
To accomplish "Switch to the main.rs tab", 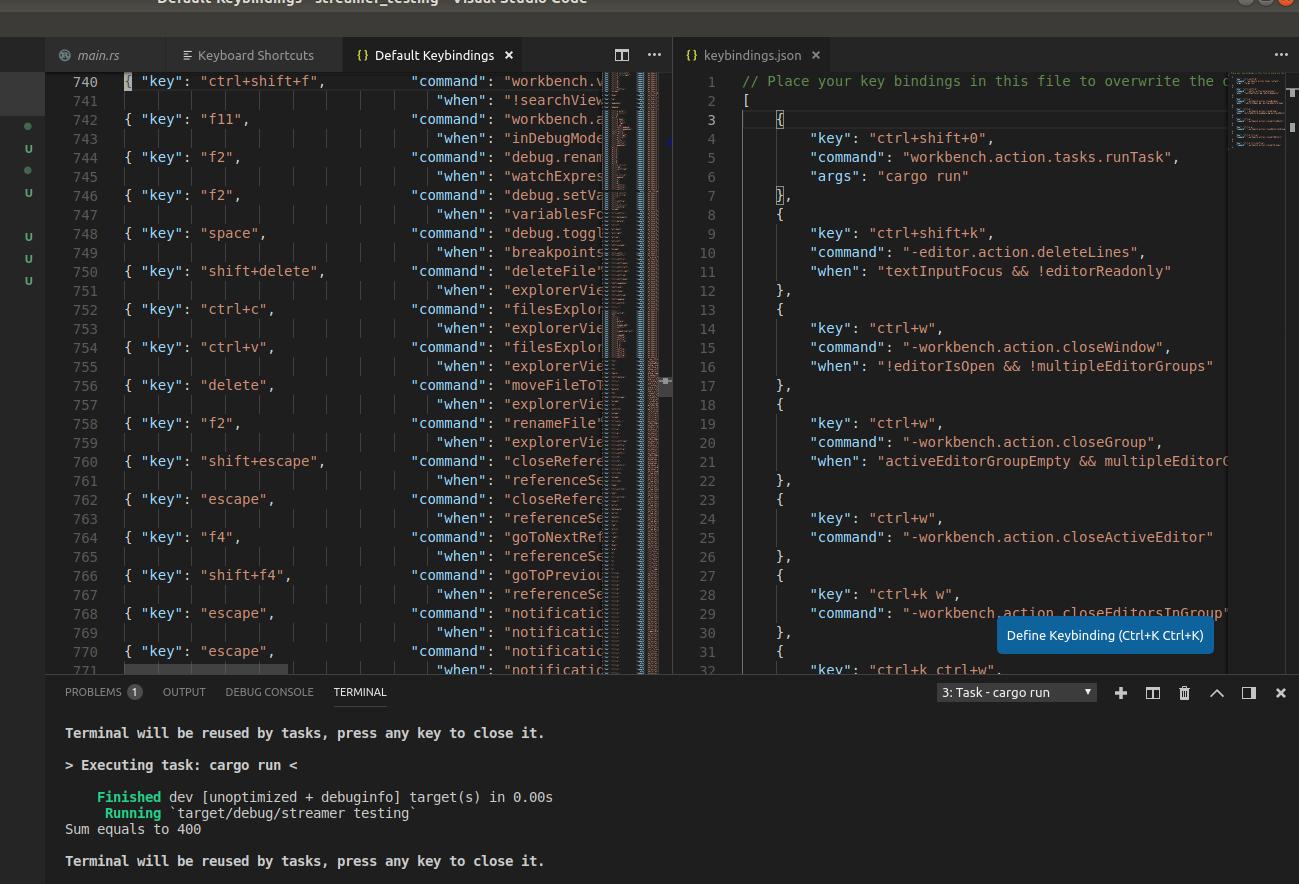I will tap(98, 55).
